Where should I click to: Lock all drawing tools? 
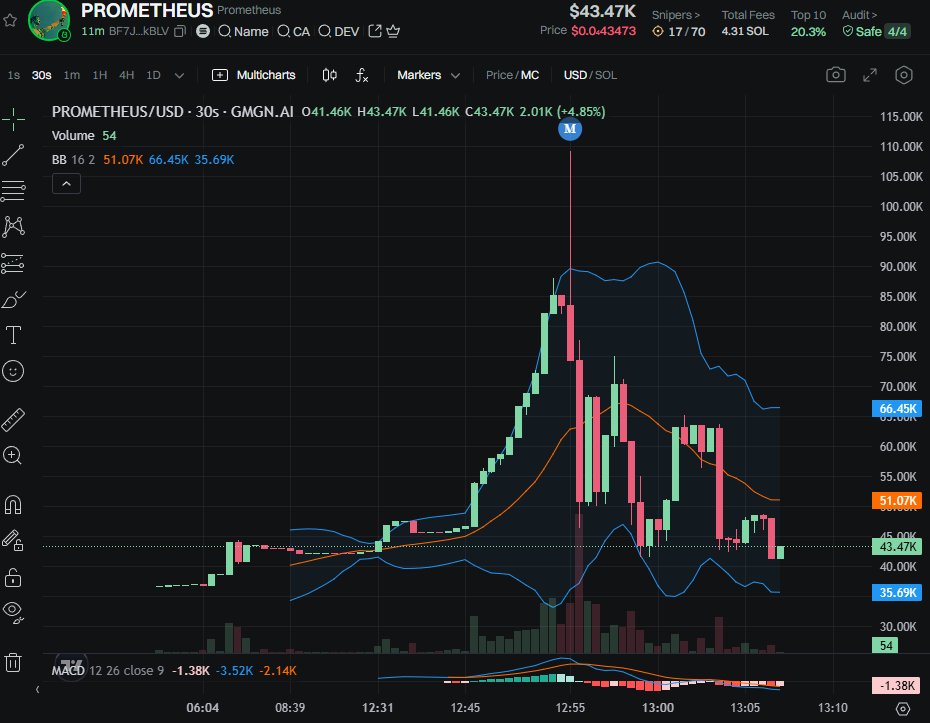[x=13, y=577]
